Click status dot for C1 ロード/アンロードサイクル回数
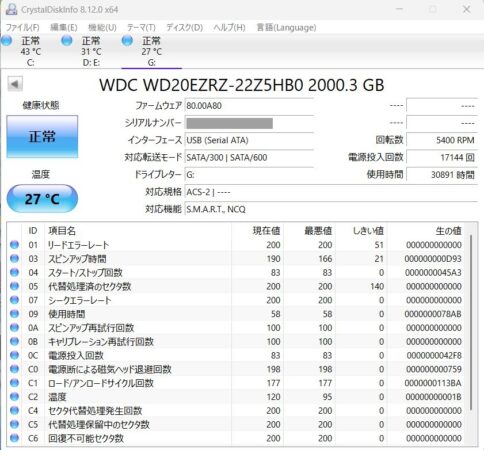The height and width of the screenshot is (450, 484). pyautogui.click(x=14, y=383)
